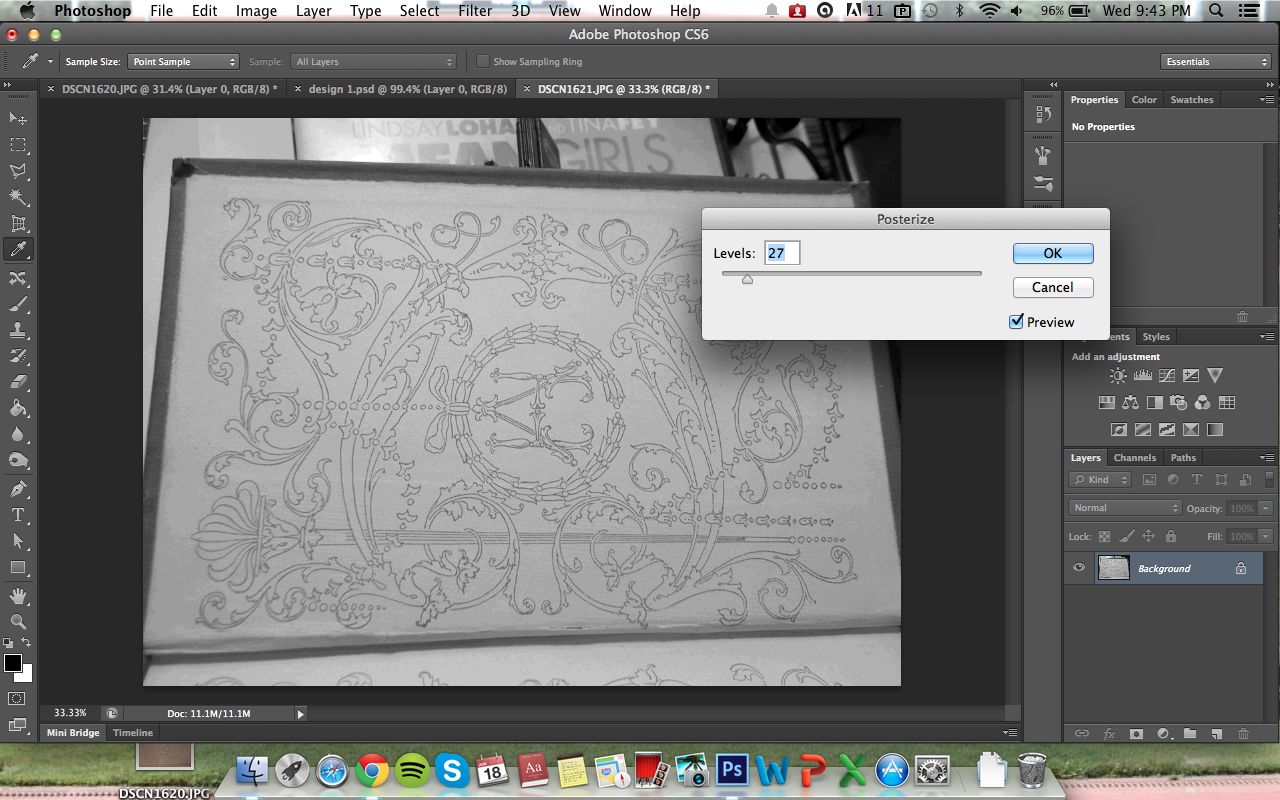The image size is (1280, 800).
Task: Open the Timeline tab
Action: [133, 733]
